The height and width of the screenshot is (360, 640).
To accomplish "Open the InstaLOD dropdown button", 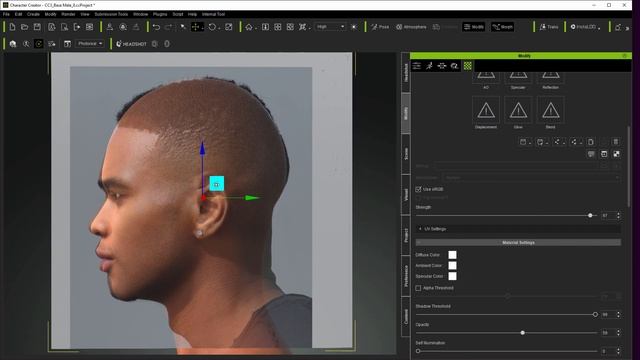I will pyautogui.click(x=585, y=27).
